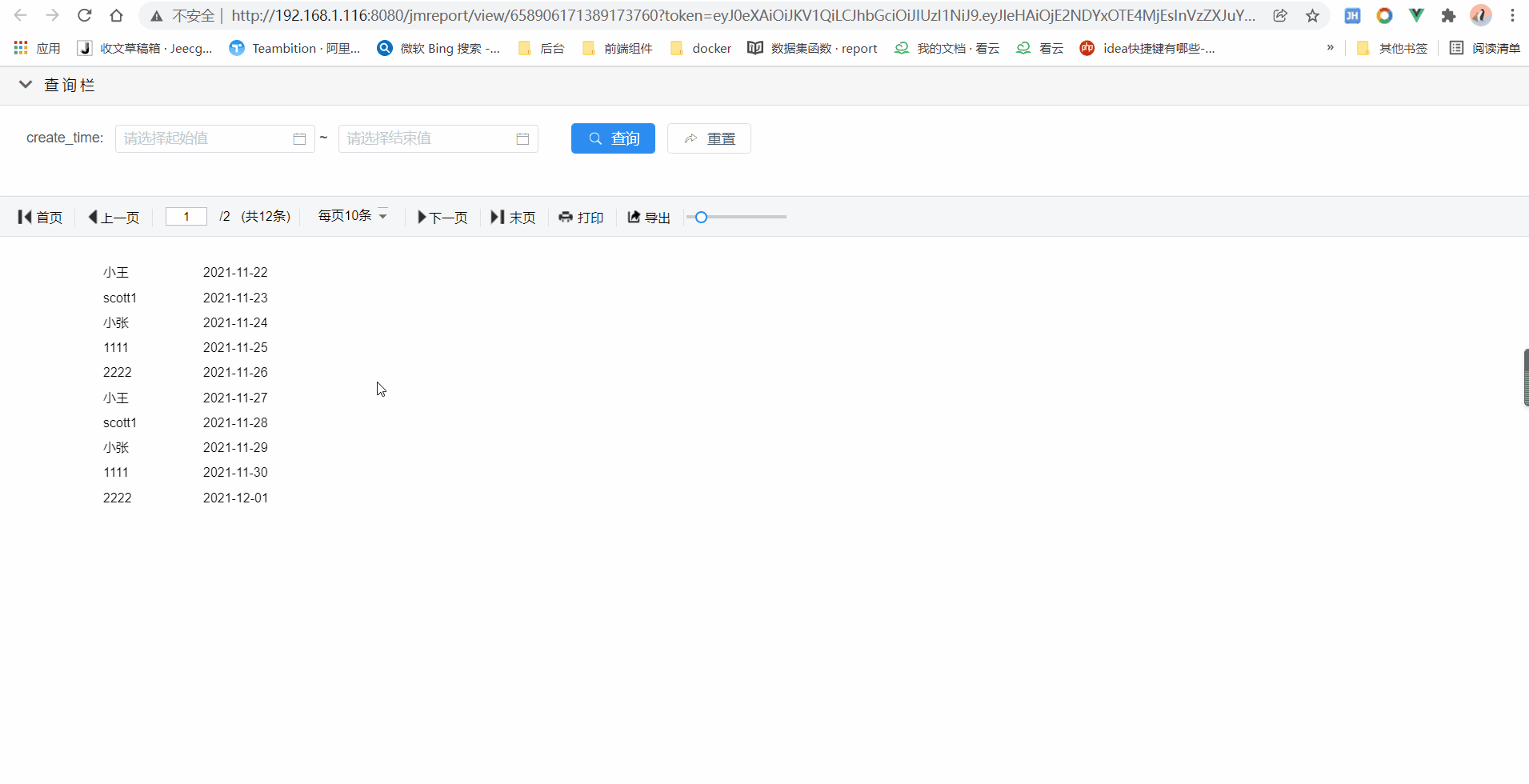Click the page number input box
This screenshot has height=784, width=1529.
pyautogui.click(x=186, y=216)
